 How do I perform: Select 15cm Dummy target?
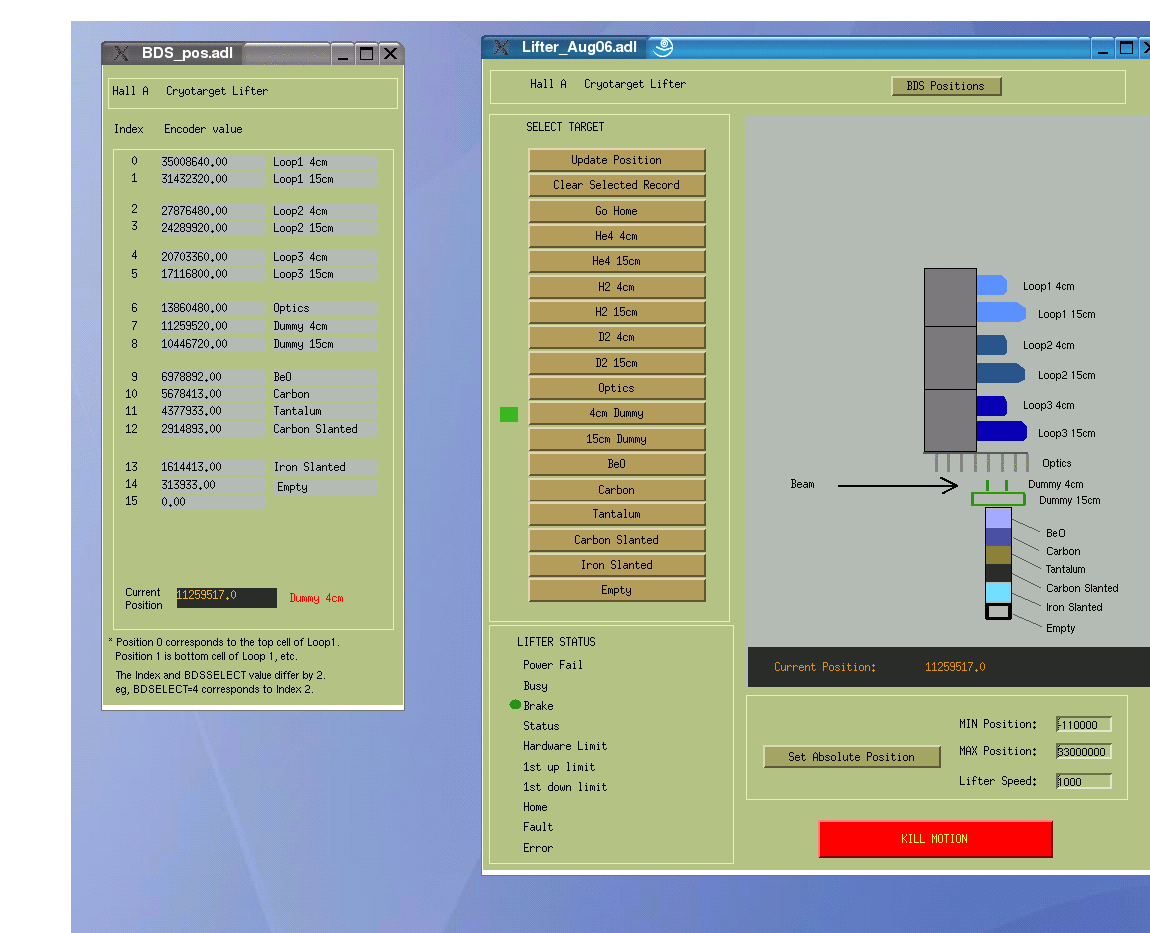click(617, 439)
